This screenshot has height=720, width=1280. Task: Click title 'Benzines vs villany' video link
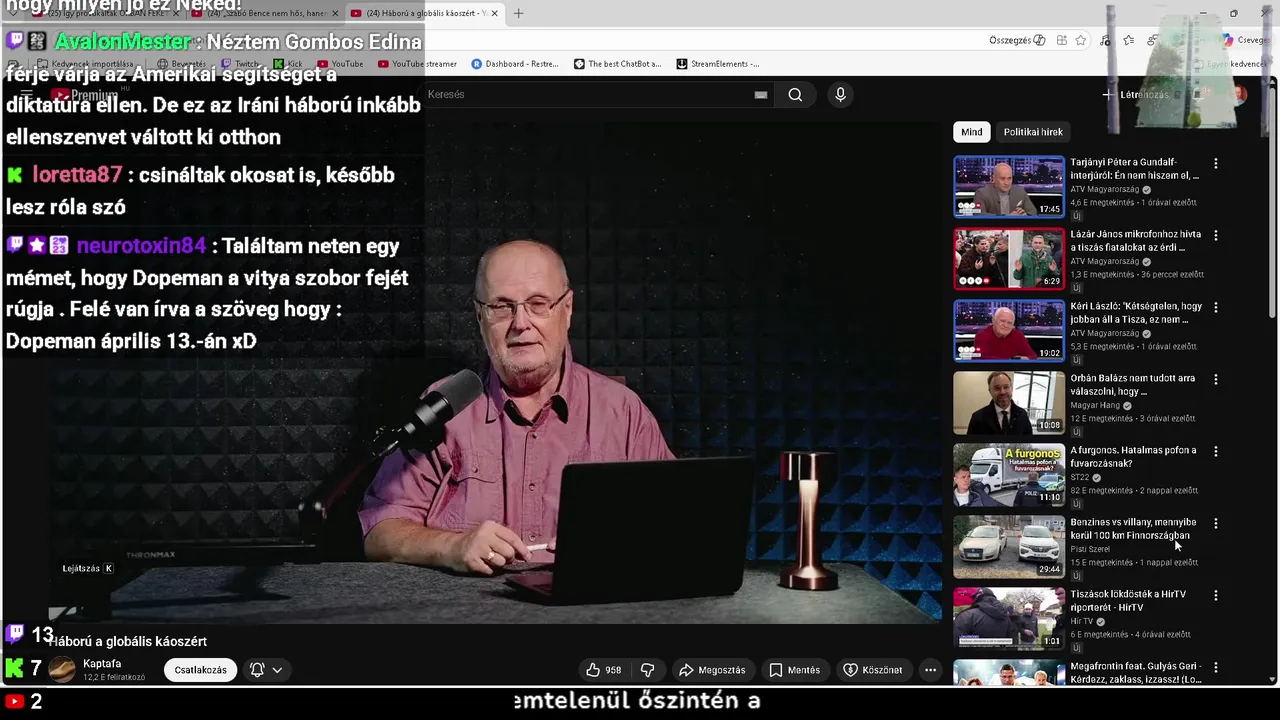click(1133, 528)
